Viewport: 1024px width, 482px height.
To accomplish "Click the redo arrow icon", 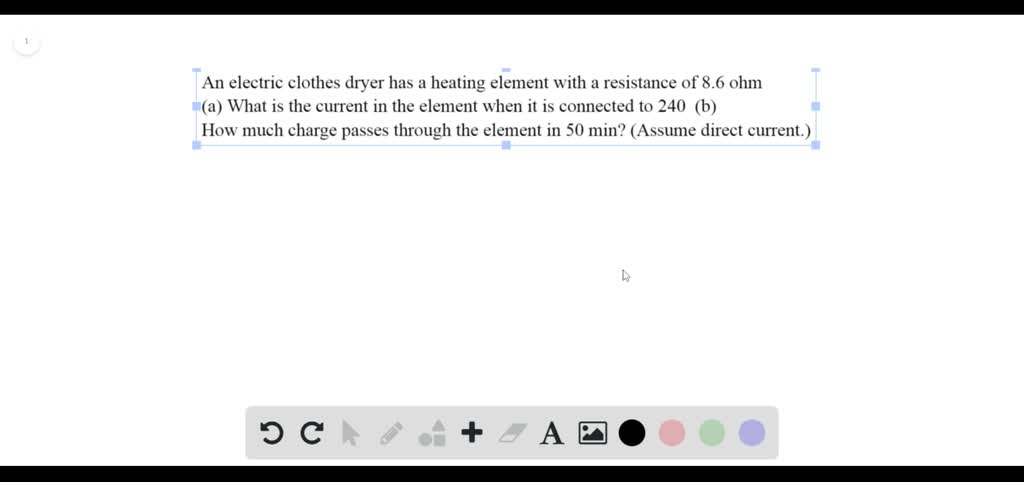I will coord(312,433).
